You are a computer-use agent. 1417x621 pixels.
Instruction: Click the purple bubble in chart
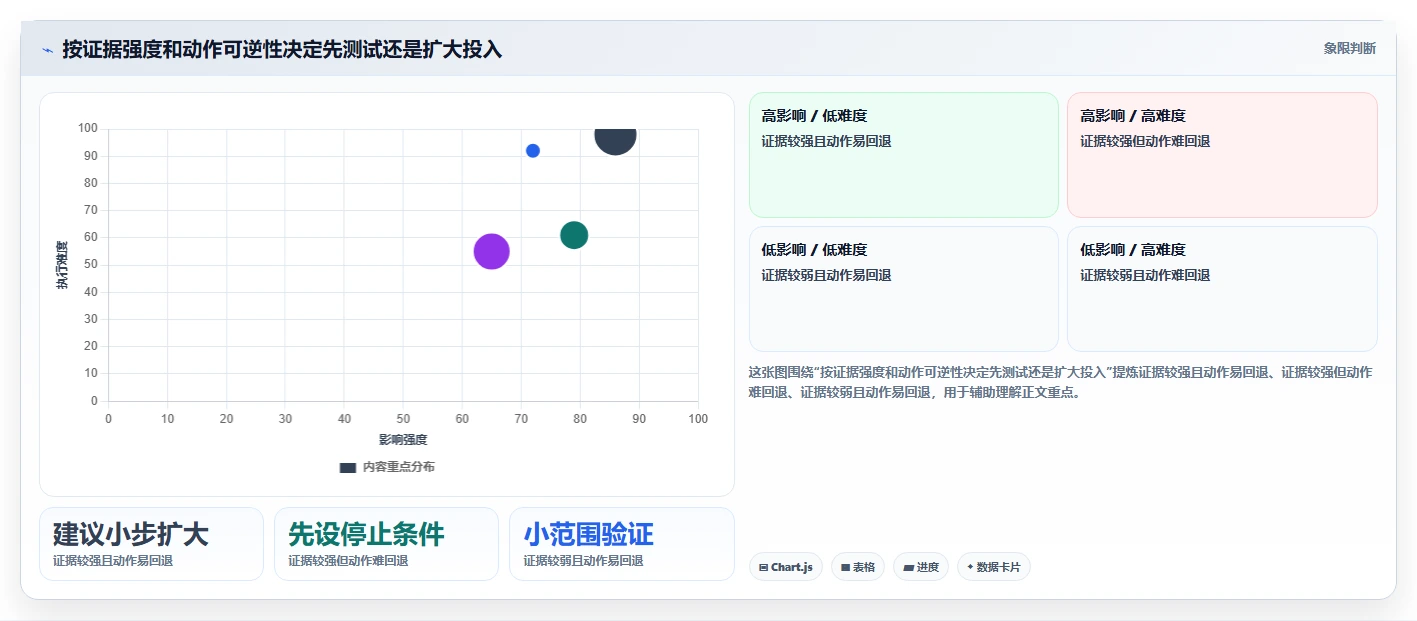(x=491, y=251)
